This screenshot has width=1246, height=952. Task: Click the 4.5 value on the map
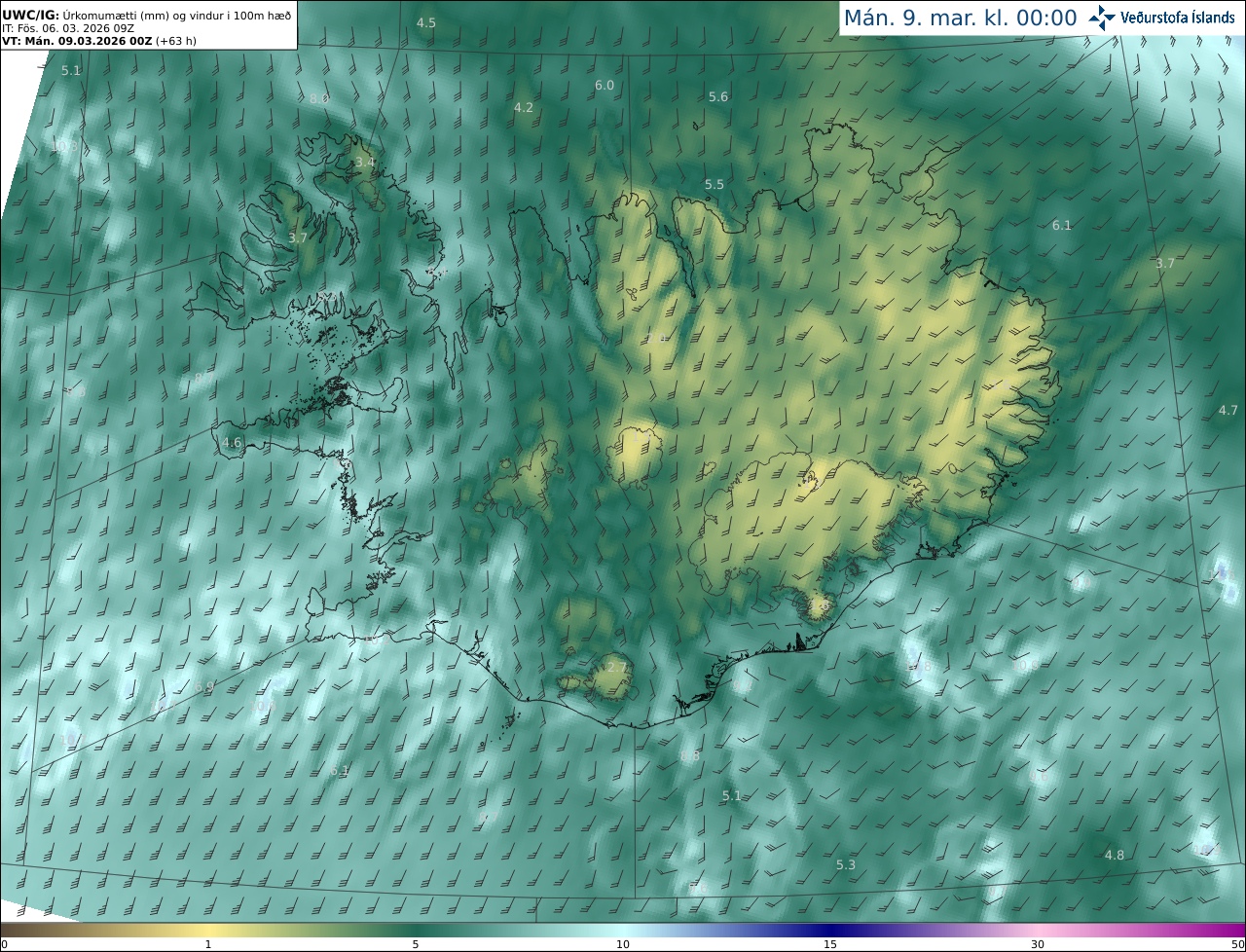coord(426,22)
